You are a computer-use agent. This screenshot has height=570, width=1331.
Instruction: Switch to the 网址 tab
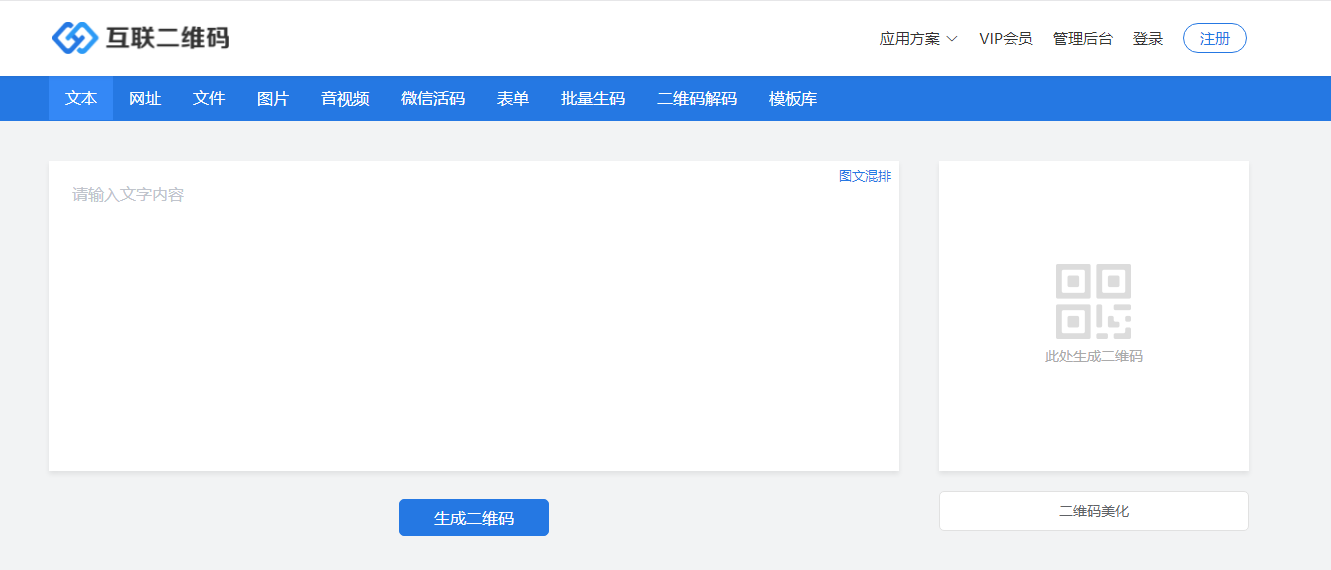[145, 99]
